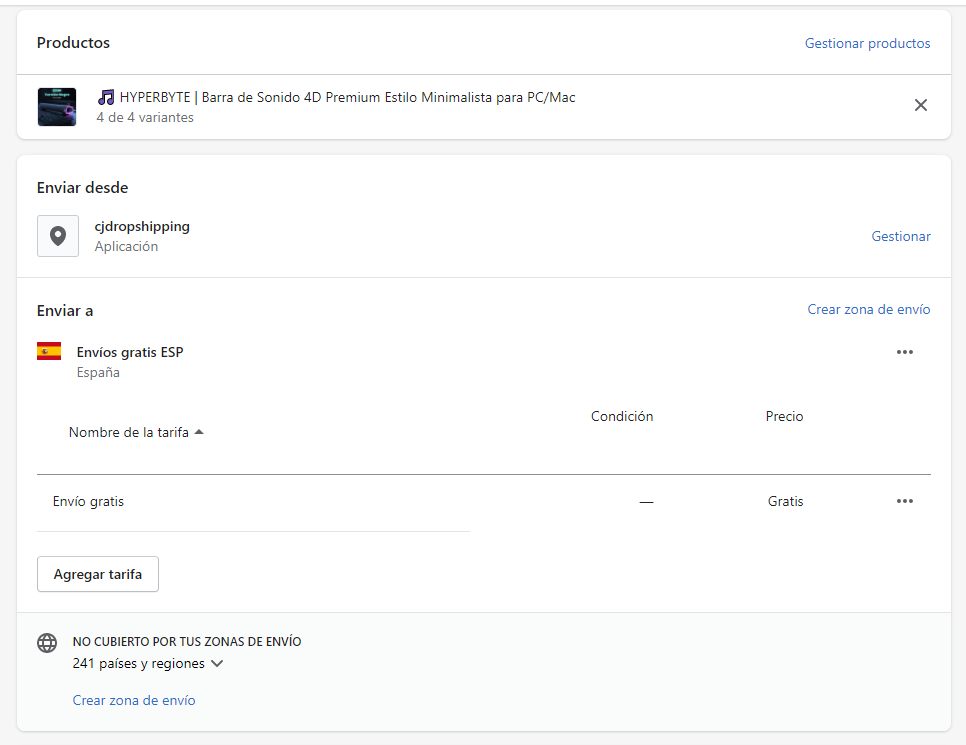Select the Envío gratis rate row
The width and height of the screenshot is (966, 745).
88,501
